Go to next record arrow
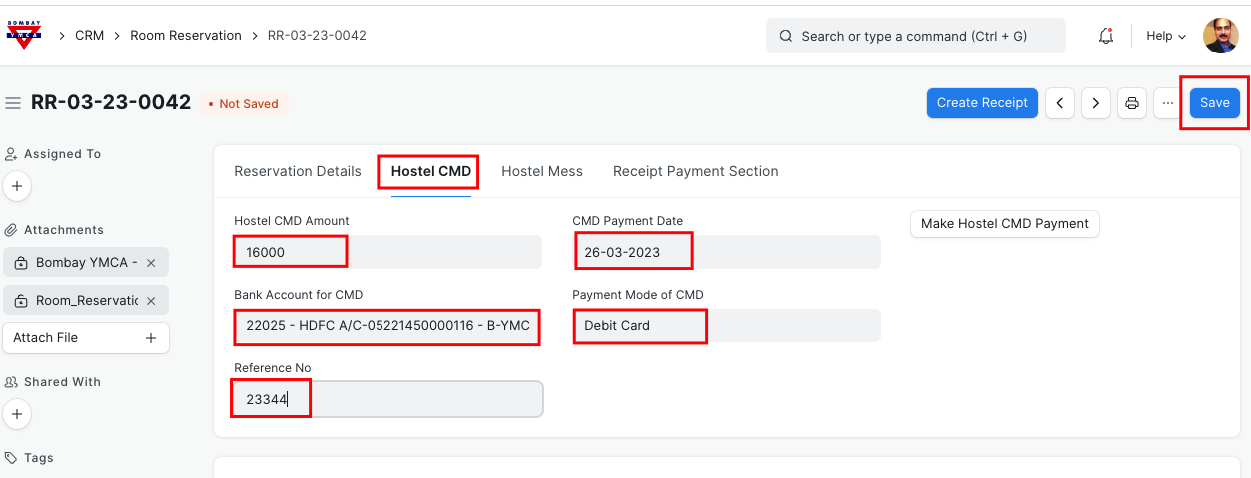The image size is (1251, 478). (1096, 103)
